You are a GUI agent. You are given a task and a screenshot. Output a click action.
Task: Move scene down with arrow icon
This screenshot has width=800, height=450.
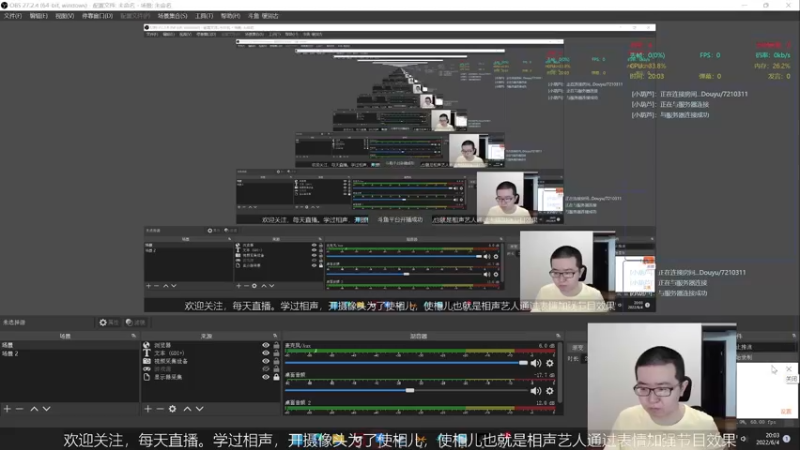(46, 409)
